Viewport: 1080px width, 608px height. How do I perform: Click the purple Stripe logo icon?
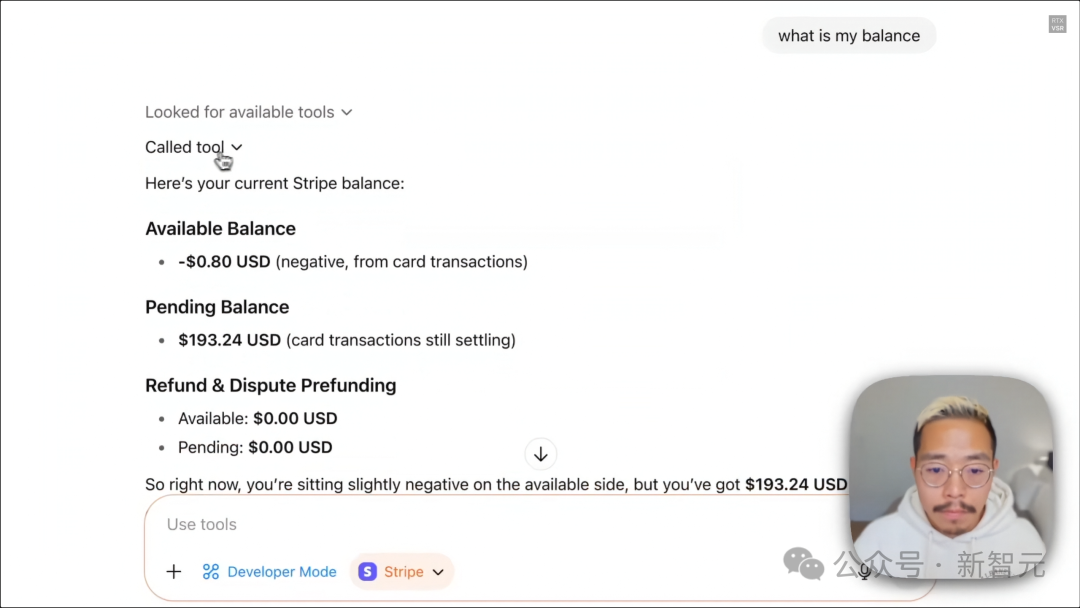368,572
